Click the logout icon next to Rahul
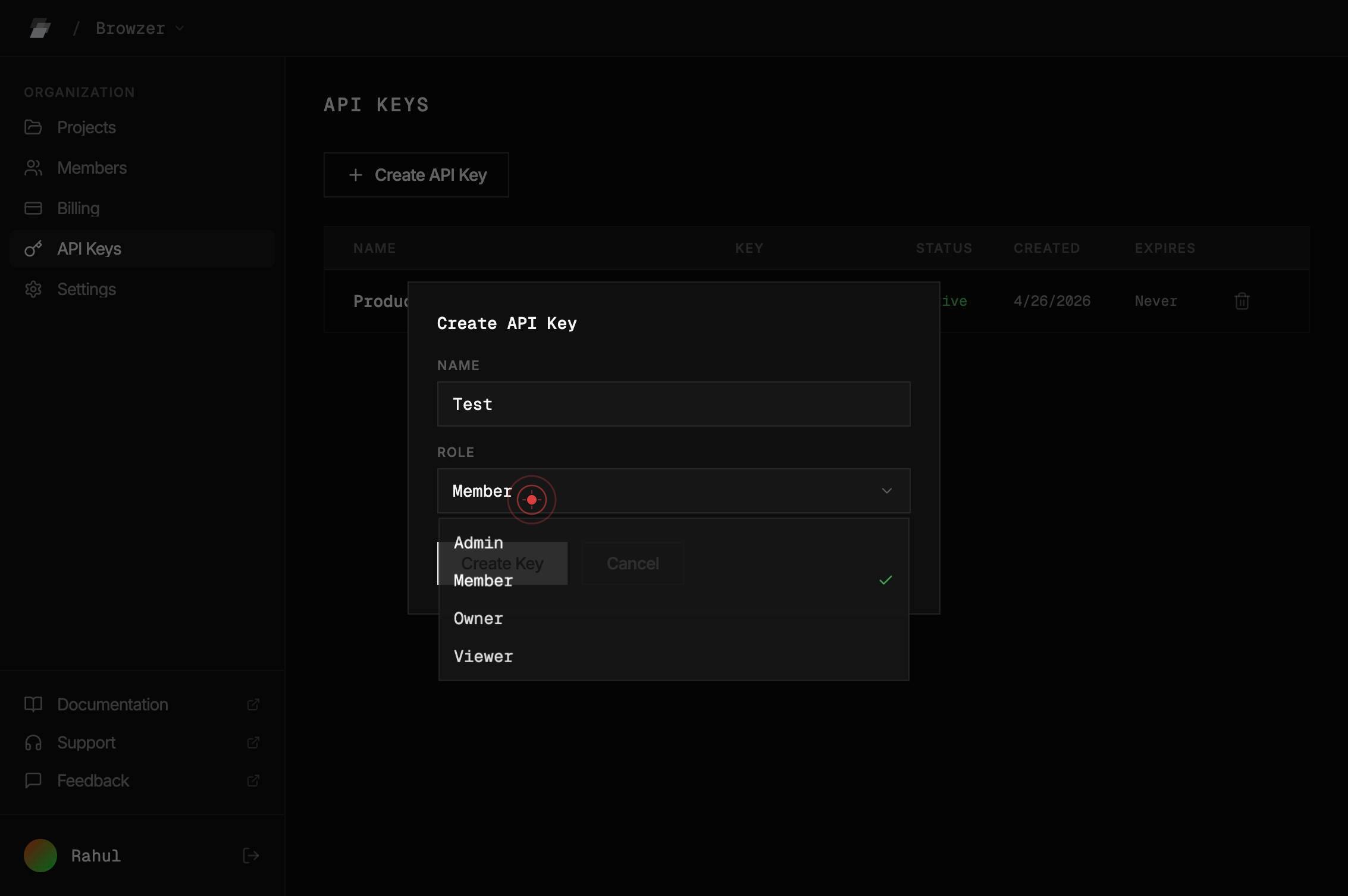The width and height of the screenshot is (1348, 896). pos(251,856)
